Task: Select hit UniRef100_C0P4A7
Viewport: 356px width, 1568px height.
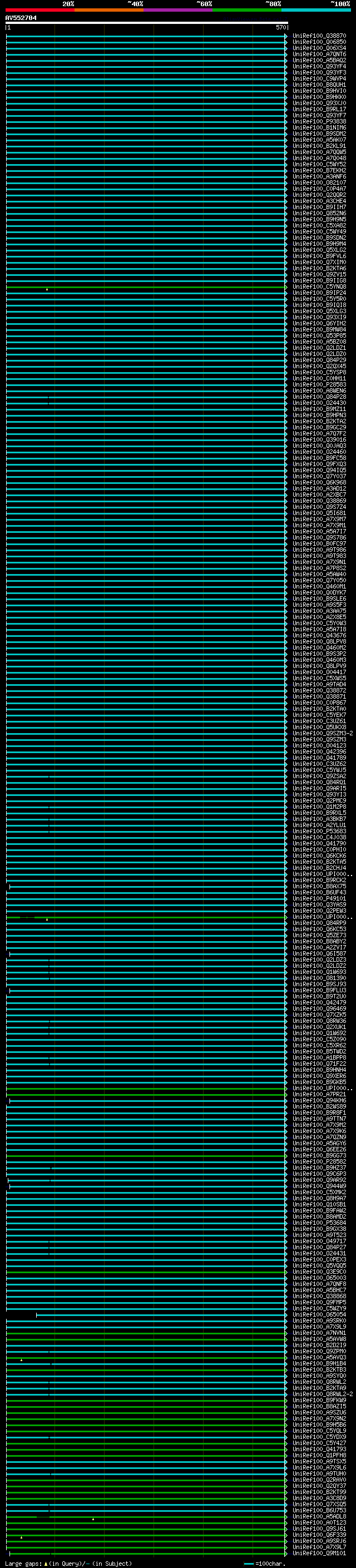Action: tap(319, 189)
